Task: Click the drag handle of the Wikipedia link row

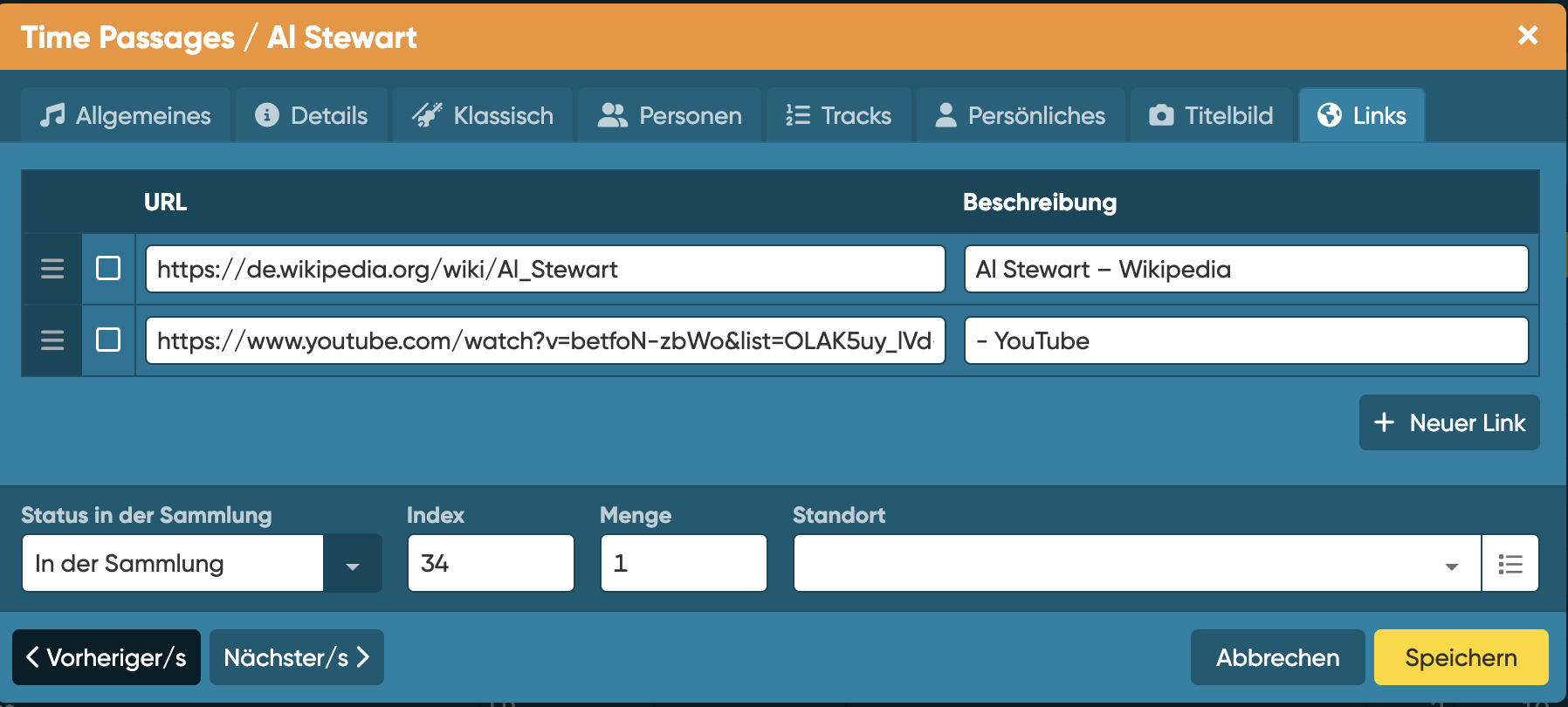Action: click(52, 269)
